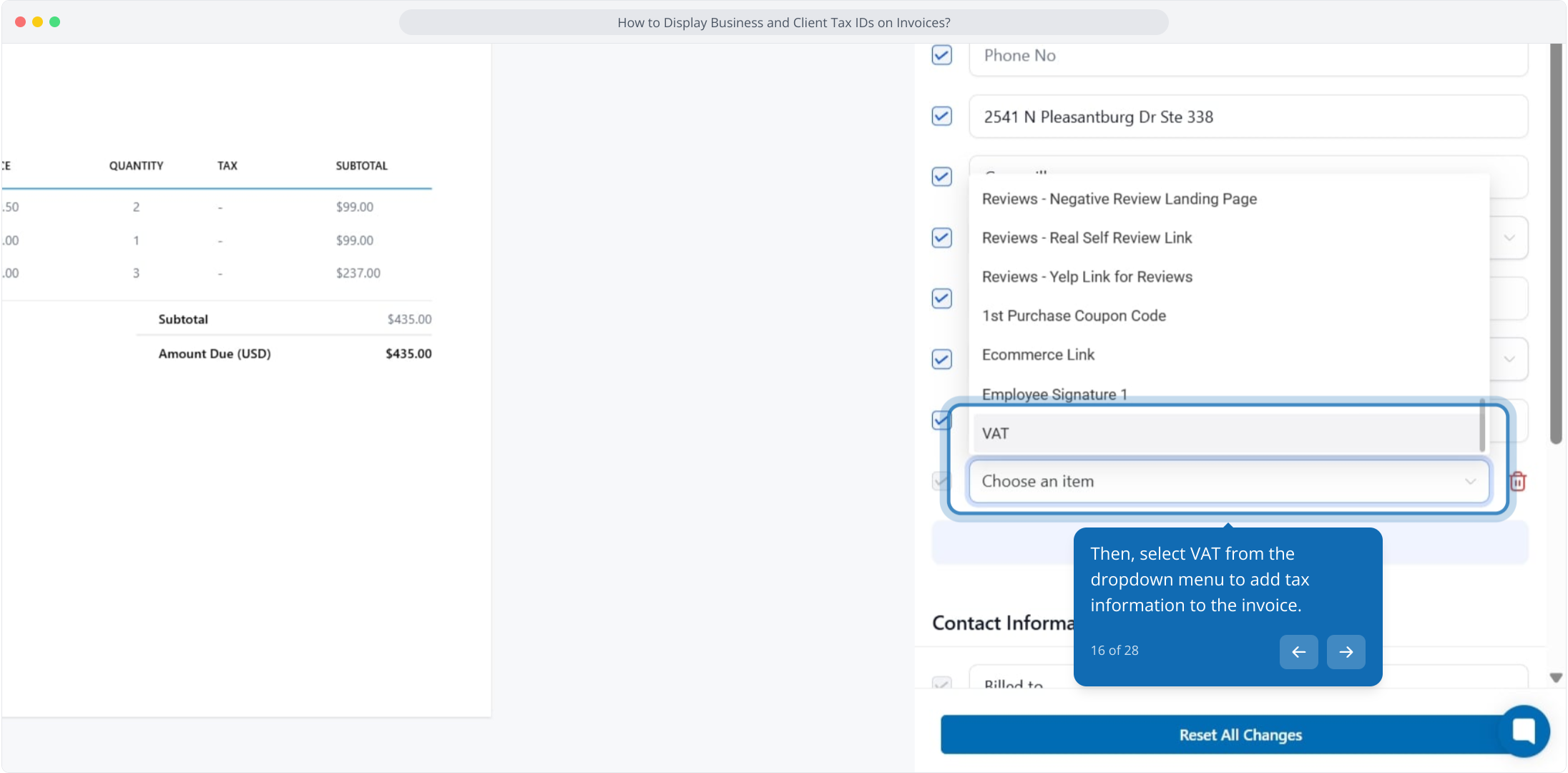Toggle the checkbox beside the Pleasantburg address

tap(941, 116)
